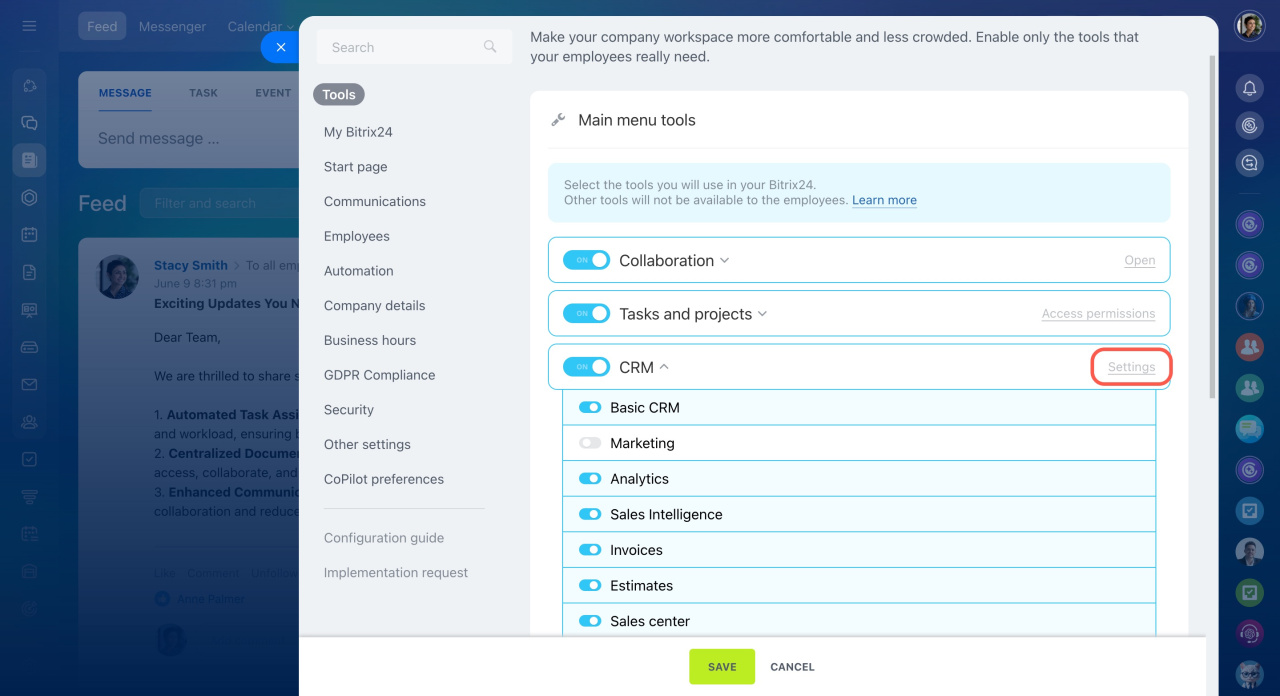Open Business hours section
Viewport: 1280px width, 696px height.
(x=370, y=340)
